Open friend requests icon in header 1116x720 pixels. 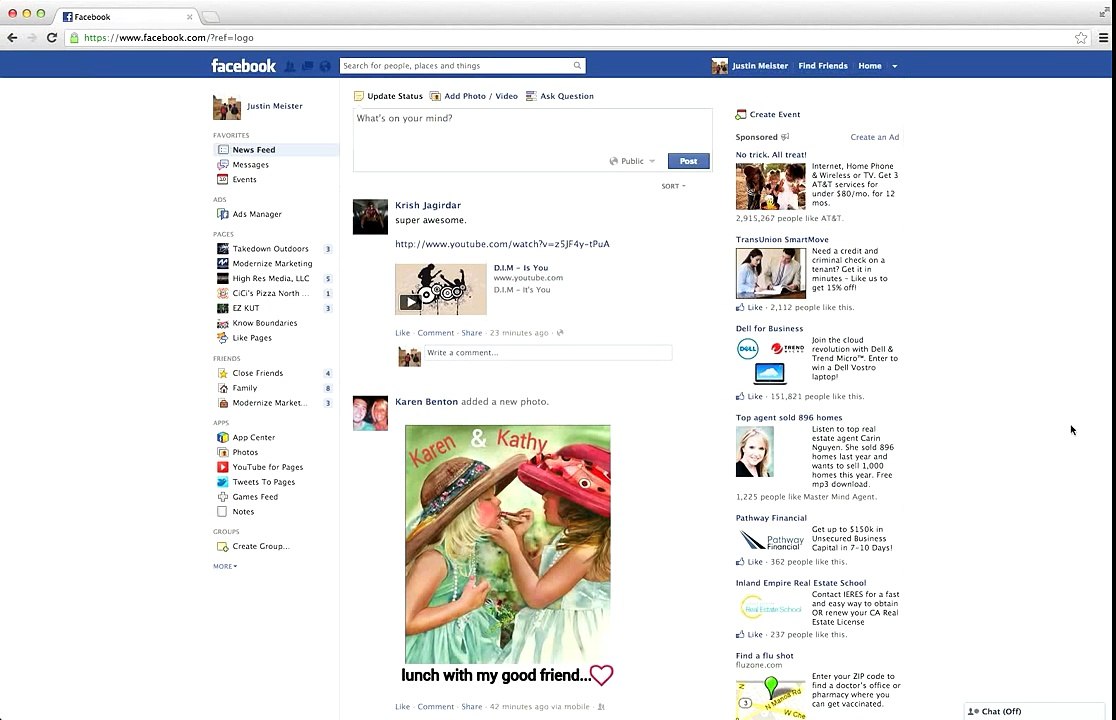point(290,66)
